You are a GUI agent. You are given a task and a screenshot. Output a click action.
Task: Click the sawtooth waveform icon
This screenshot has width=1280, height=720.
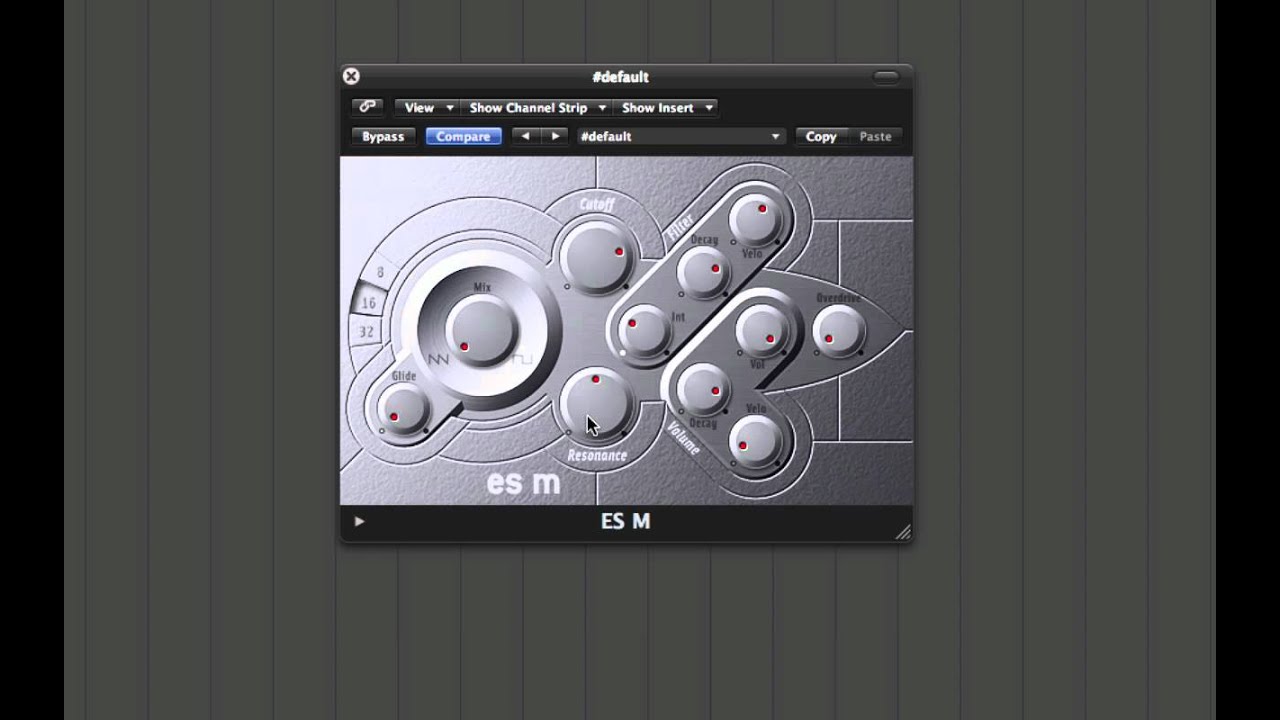click(x=438, y=359)
